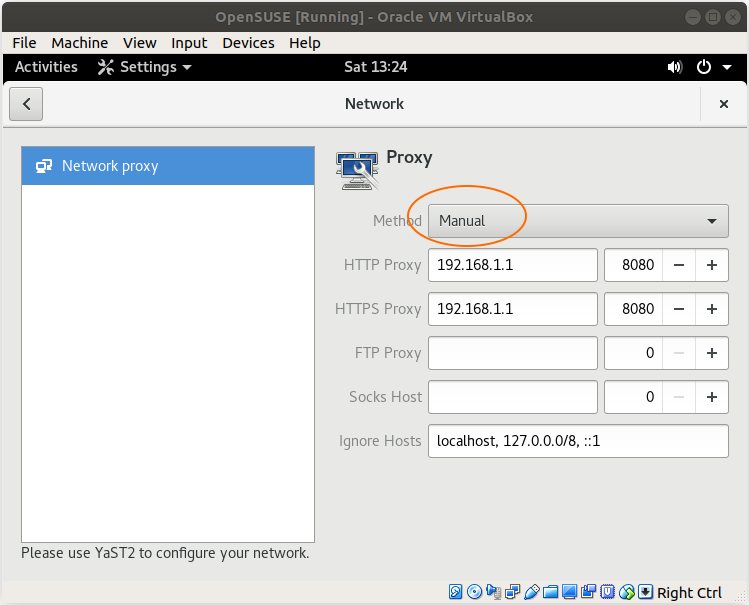Image resolution: width=749 pixels, height=605 pixels.
Task: Open the Method dropdown showing Manual
Action: [x=578, y=221]
